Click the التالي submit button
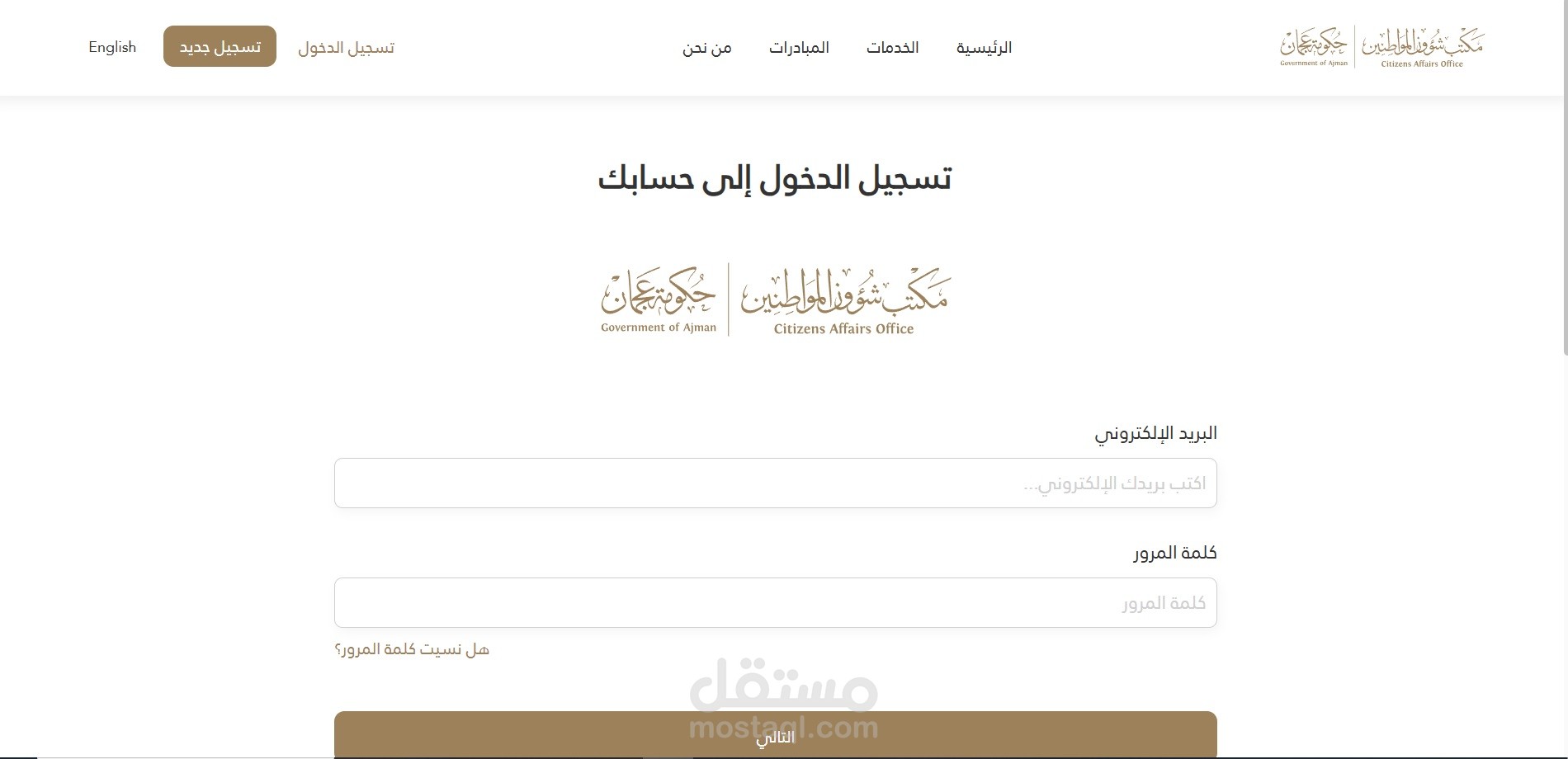The height and width of the screenshot is (759, 1568). pos(775,734)
